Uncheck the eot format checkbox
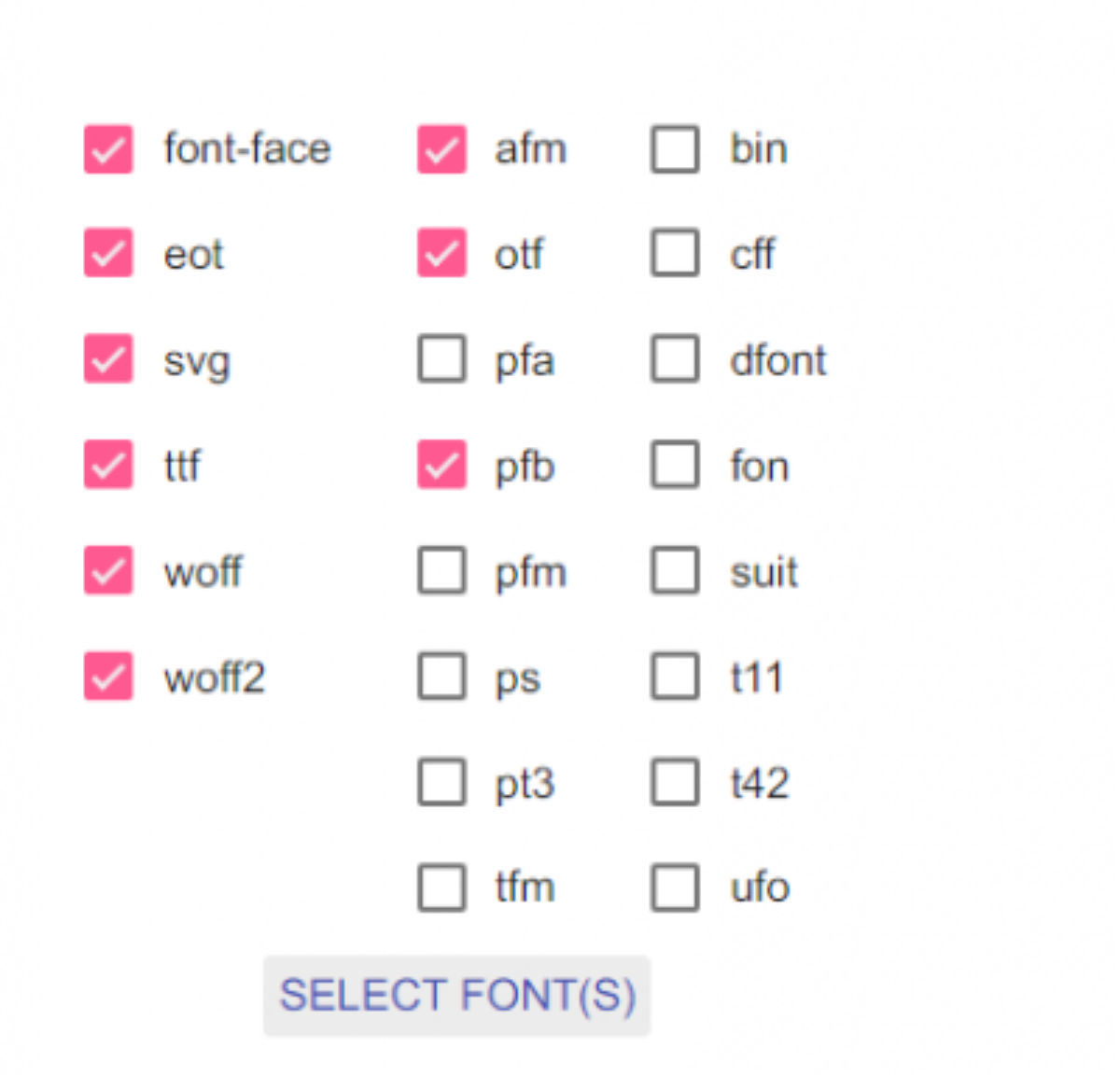The image size is (1120, 1075). [108, 254]
